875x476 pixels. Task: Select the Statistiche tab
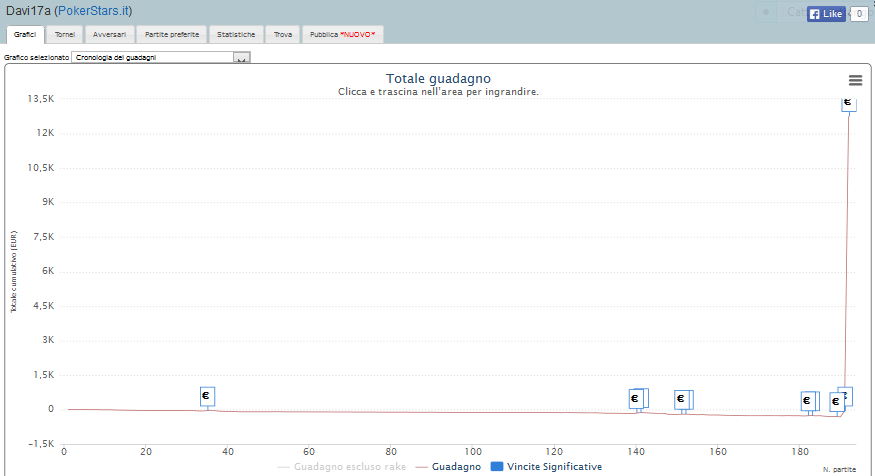coord(238,34)
